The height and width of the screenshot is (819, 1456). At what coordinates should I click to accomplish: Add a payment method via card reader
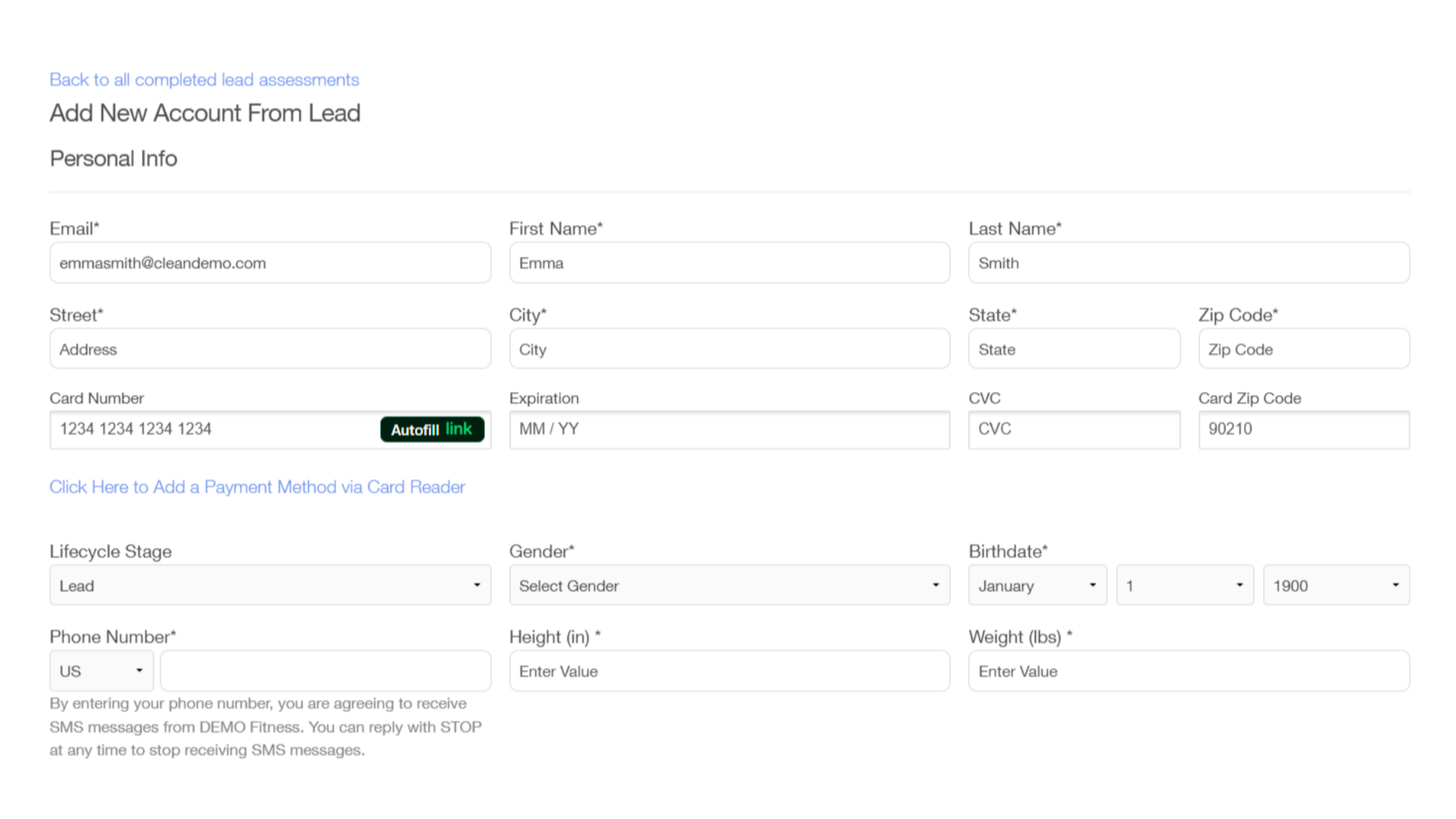tap(257, 487)
